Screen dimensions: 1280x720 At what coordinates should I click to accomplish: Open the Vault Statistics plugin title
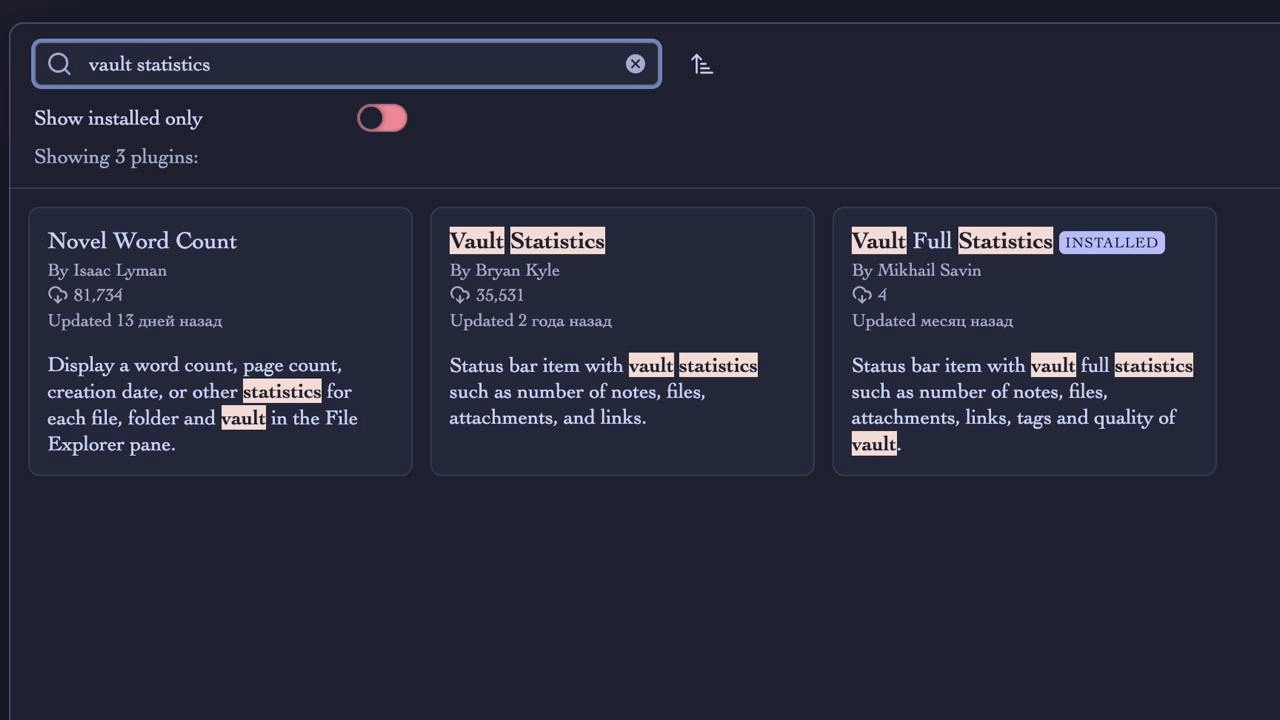coord(527,241)
